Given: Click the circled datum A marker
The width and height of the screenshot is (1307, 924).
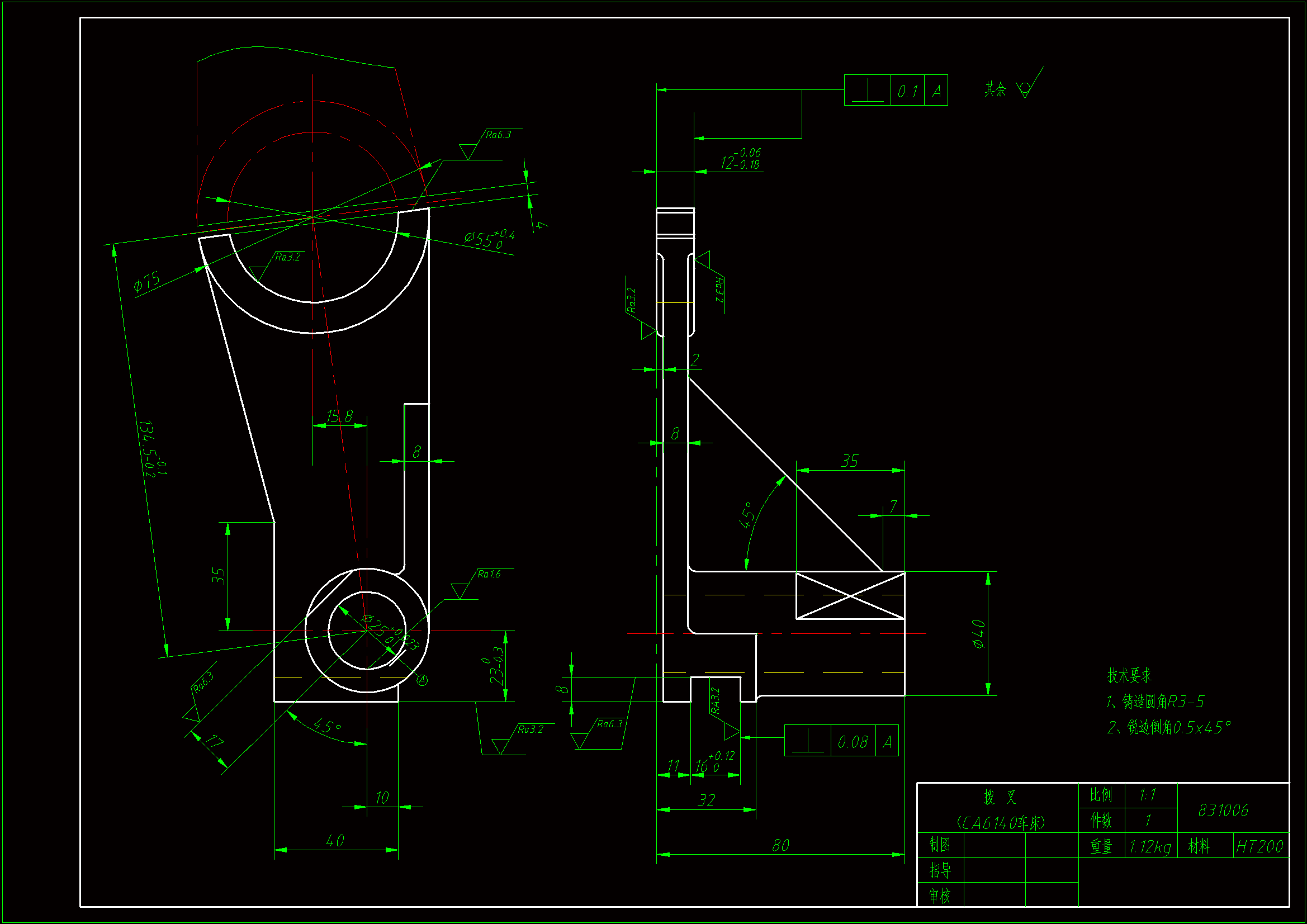Looking at the screenshot, I should [422, 680].
